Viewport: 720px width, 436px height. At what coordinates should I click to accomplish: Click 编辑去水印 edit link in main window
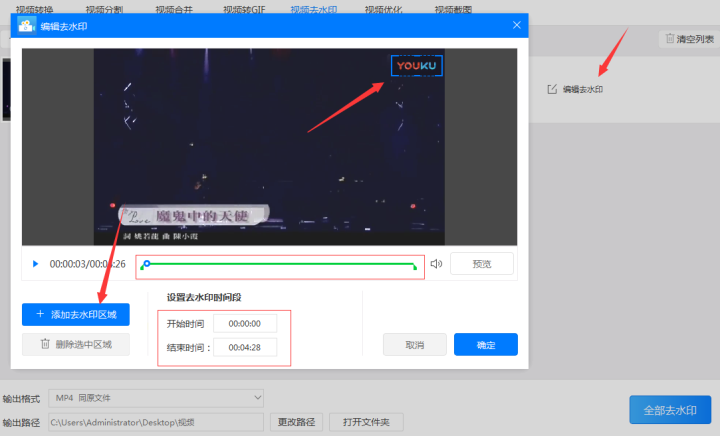coord(583,89)
